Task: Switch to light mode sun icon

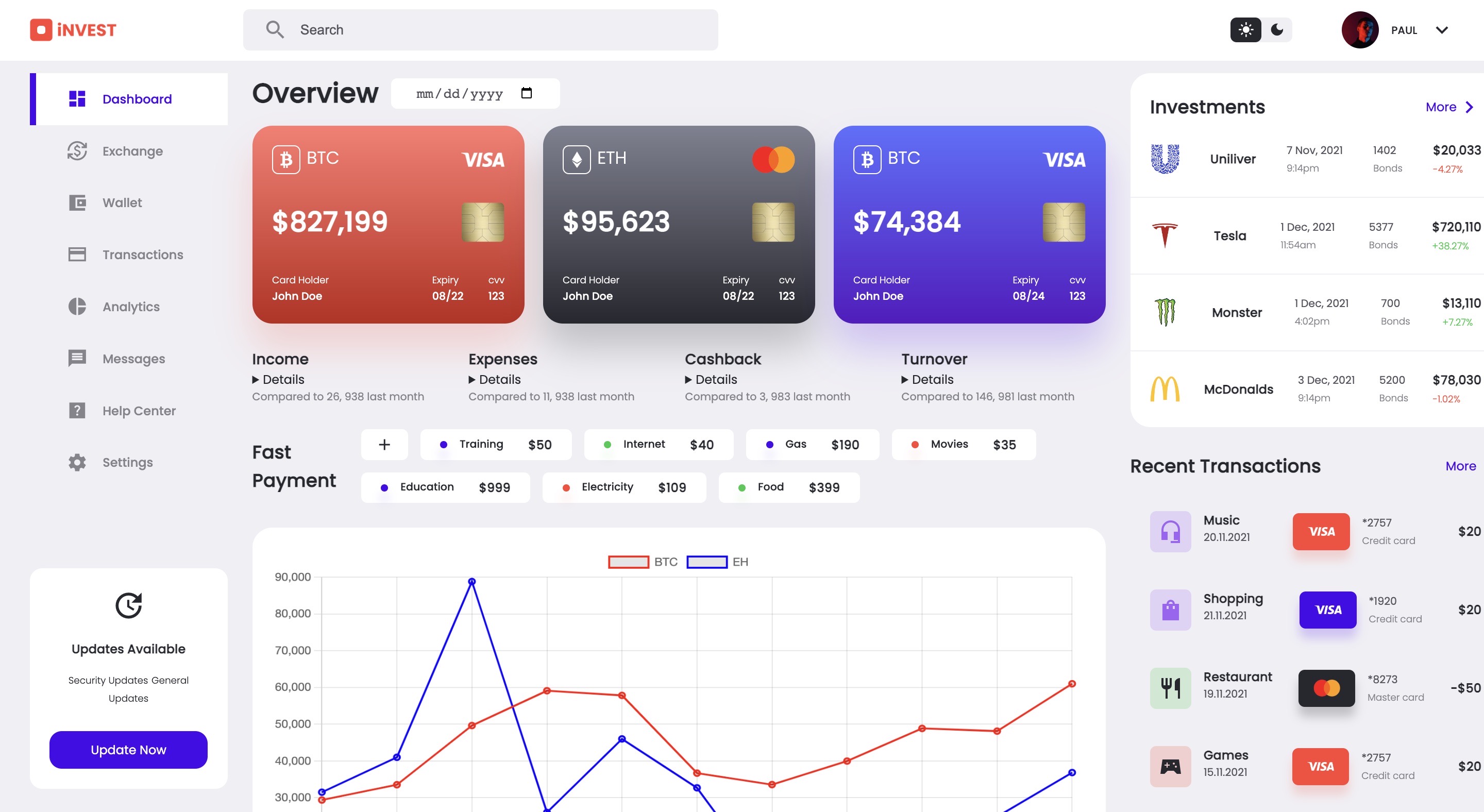Action: pyautogui.click(x=1245, y=30)
